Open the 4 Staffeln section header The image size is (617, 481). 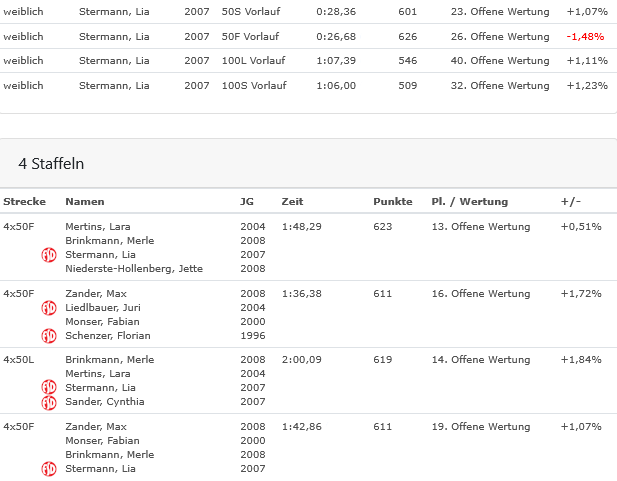(x=51, y=162)
